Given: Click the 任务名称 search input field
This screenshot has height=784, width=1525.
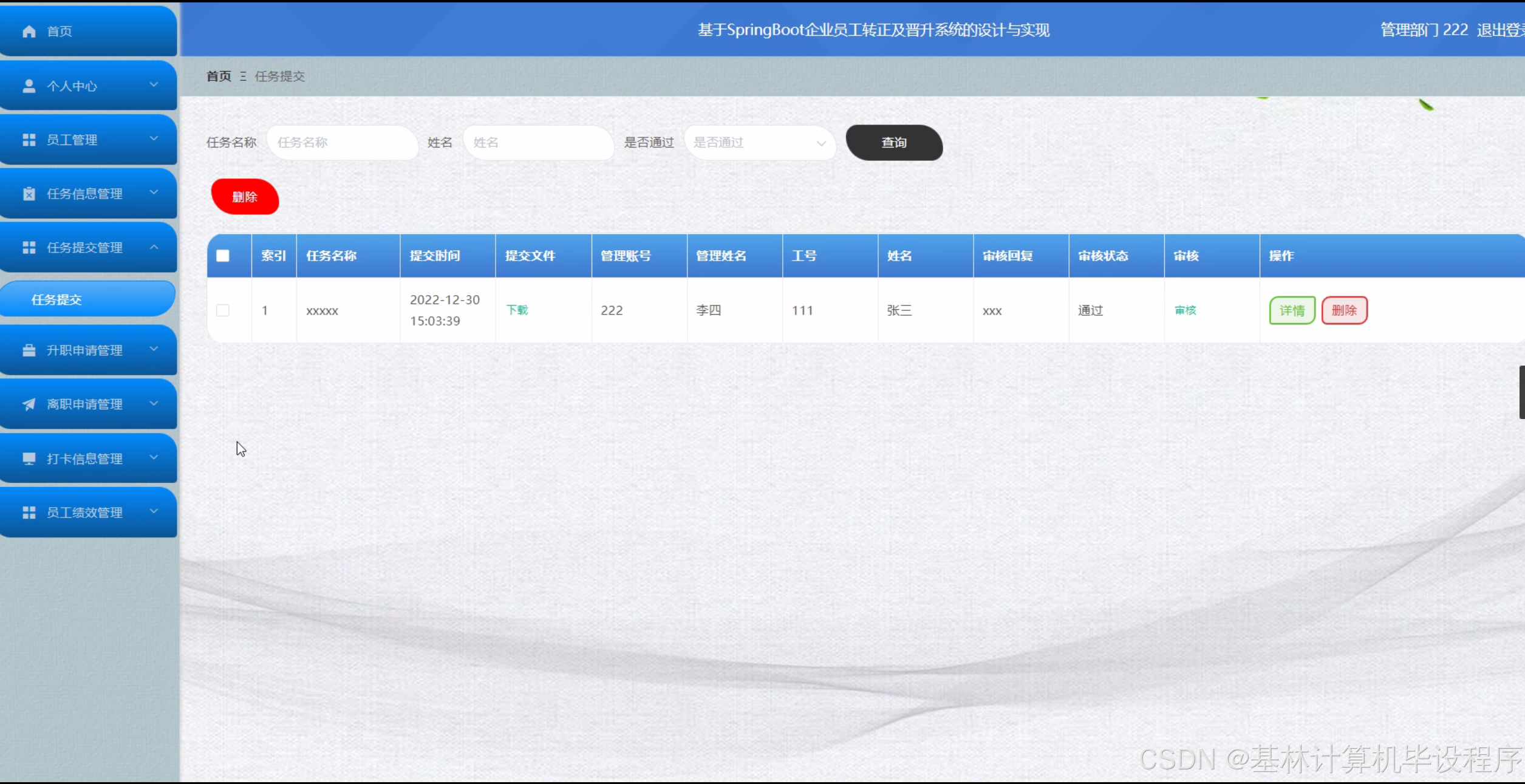Looking at the screenshot, I should (x=342, y=143).
